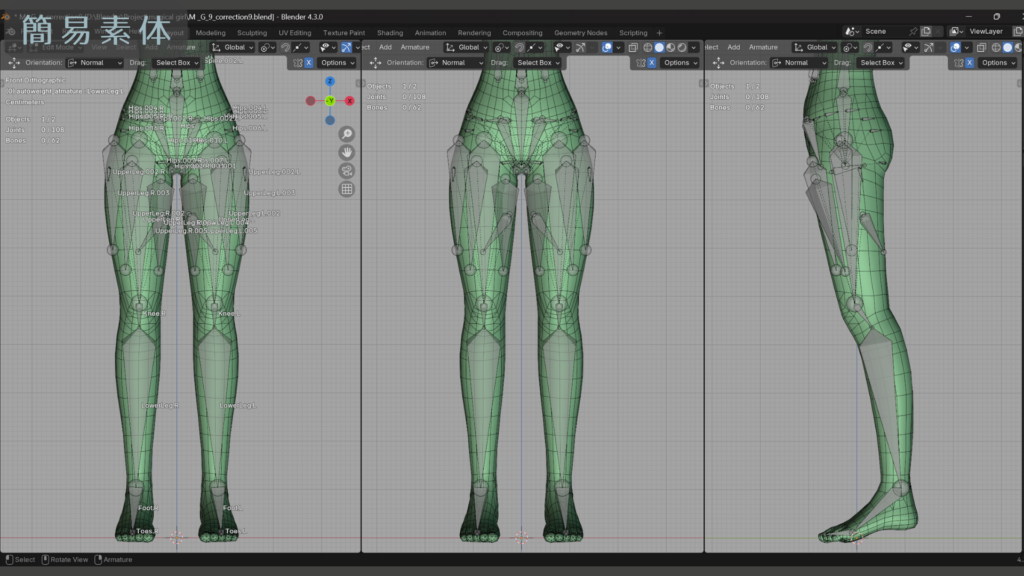Image resolution: width=1024 pixels, height=576 pixels.
Task: Open Armature menu in middle viewport header
Action: coord(415,47)
